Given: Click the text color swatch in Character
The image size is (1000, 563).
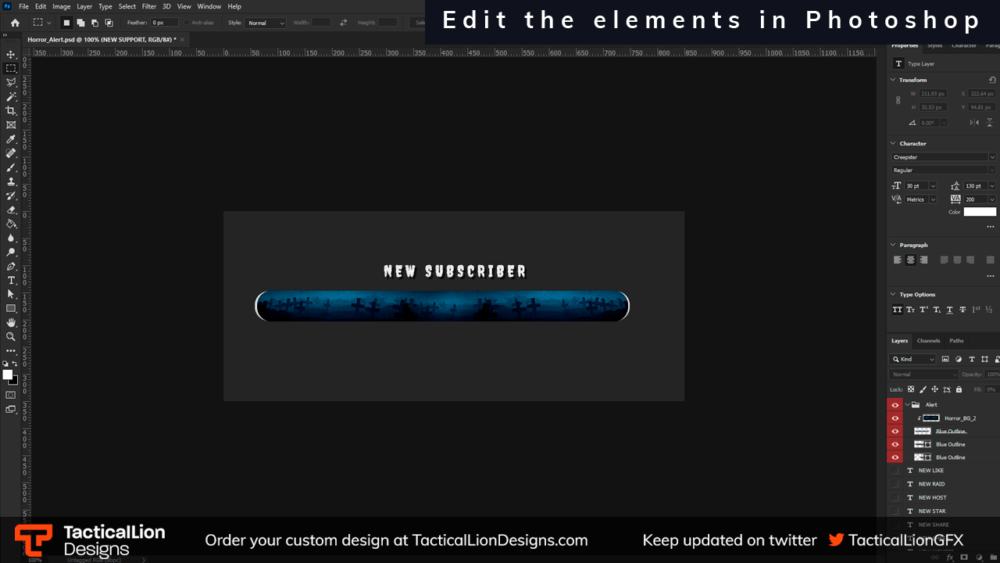Looking at the screenshot, I should tap(980, 212).
